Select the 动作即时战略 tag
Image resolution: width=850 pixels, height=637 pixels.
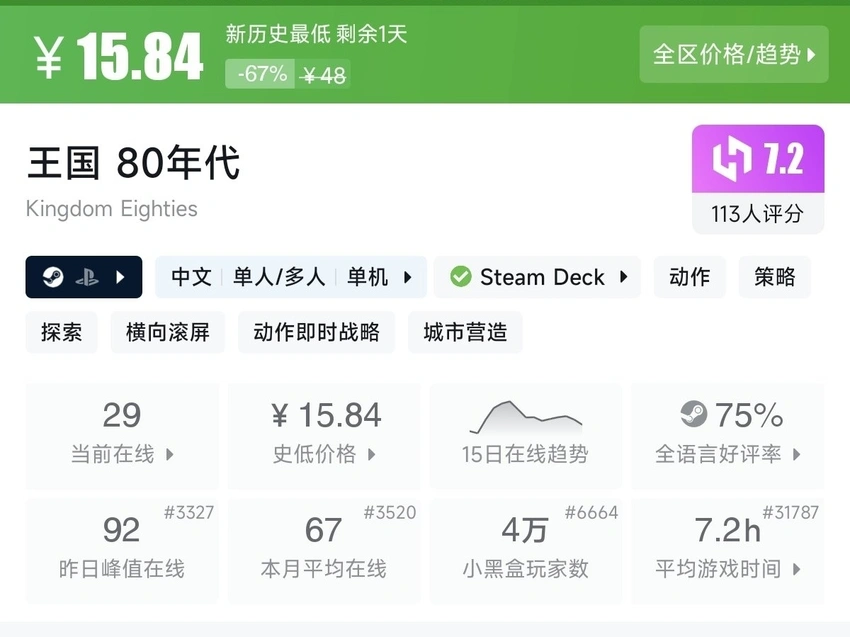point(316,332)
